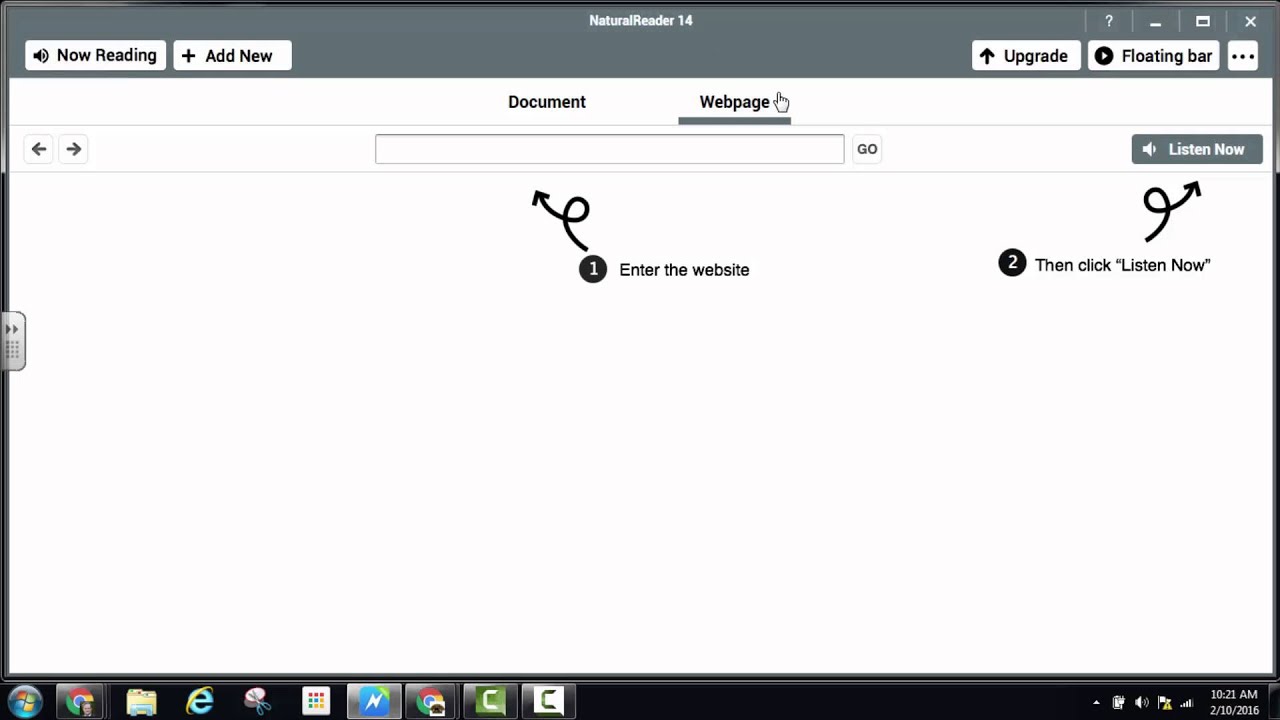Screen dimensions: 1280x720
Task: Click the NaturalReader blue taskbar icon
Action: coord(374,701)
